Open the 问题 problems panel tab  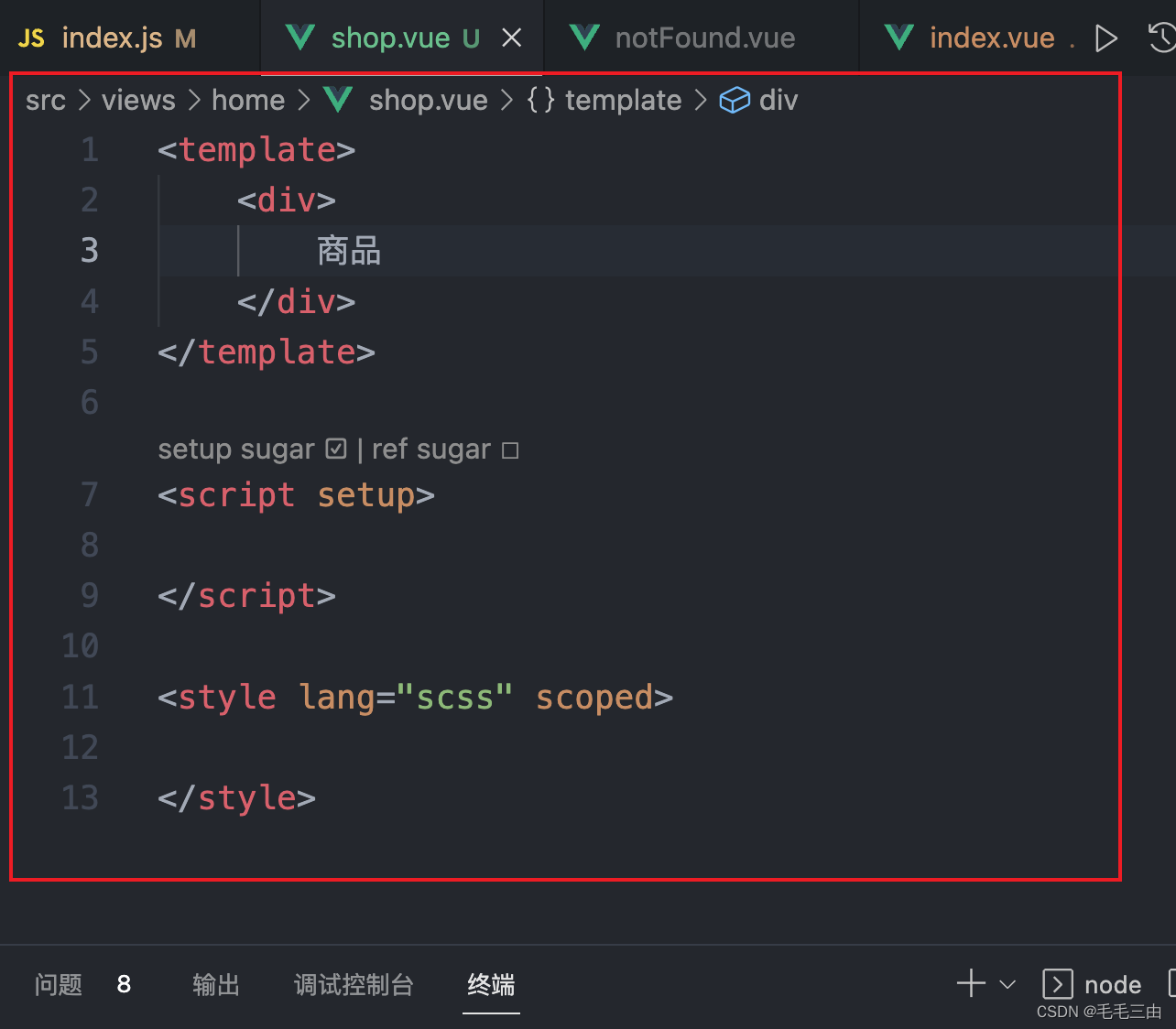pyautogui.click(x=59, y=985)
